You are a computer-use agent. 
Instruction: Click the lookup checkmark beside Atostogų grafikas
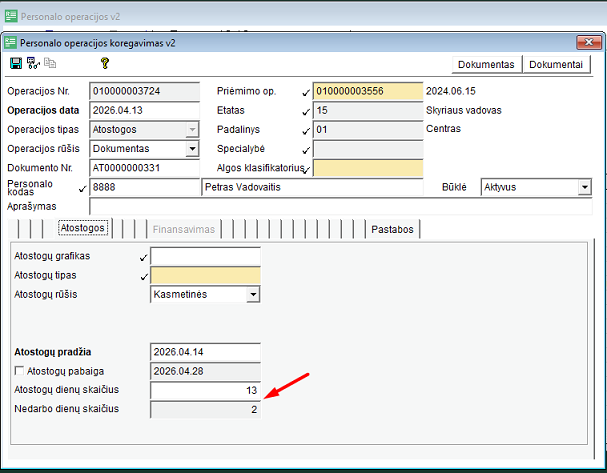(144, 258)
